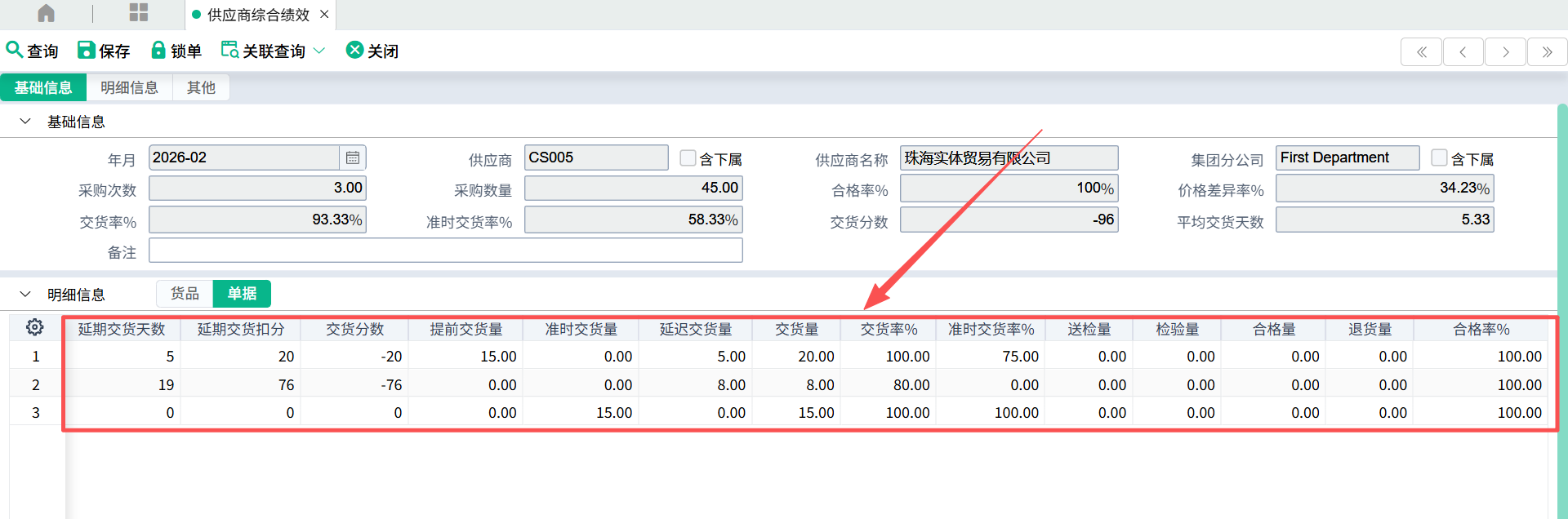Image resolution: width=1568 pixels, height=519 pixels.
Task: Switch to the 货品 detail tab
Action: (185, 294)
